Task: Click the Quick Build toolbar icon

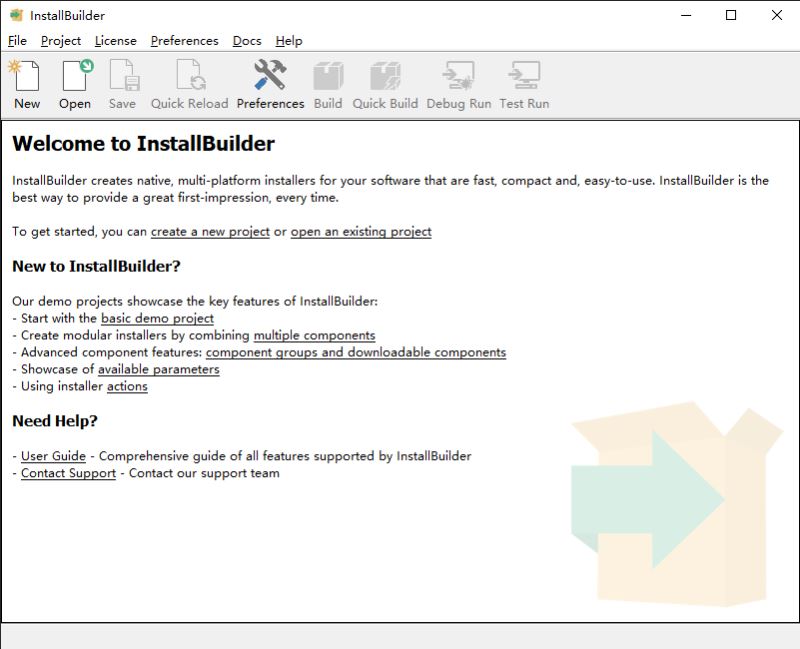Action: [x=385, y=76]
